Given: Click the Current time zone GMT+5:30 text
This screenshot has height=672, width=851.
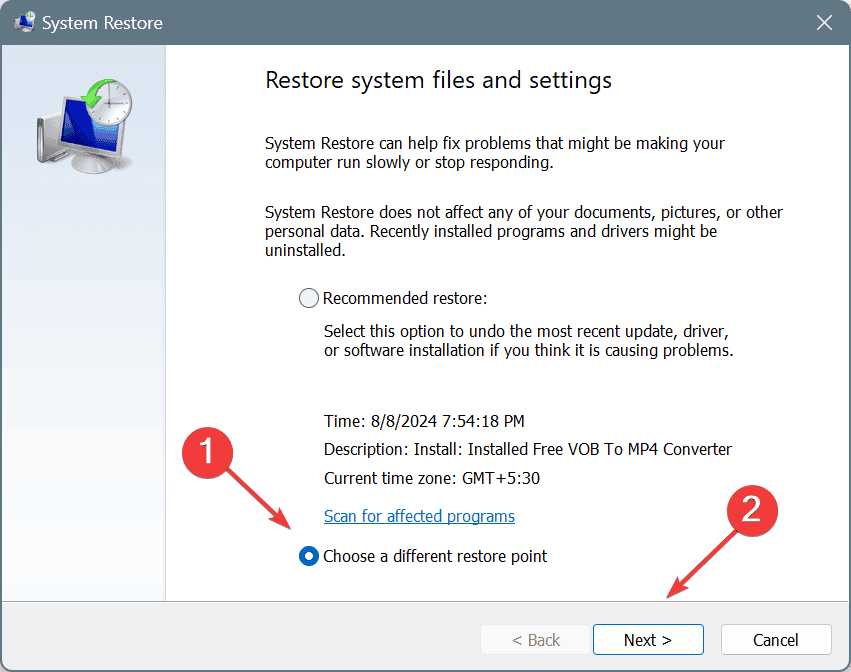Looking at the screenshot, I should tap(432, 478).
